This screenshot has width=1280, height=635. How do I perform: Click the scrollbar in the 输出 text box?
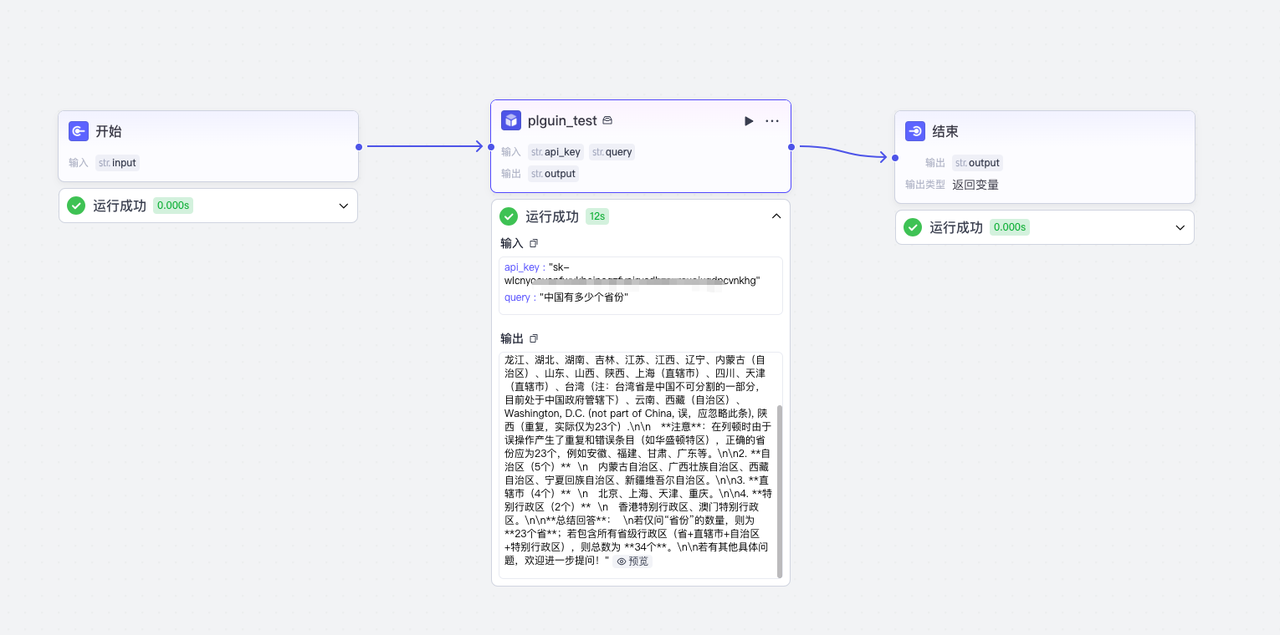780,490
